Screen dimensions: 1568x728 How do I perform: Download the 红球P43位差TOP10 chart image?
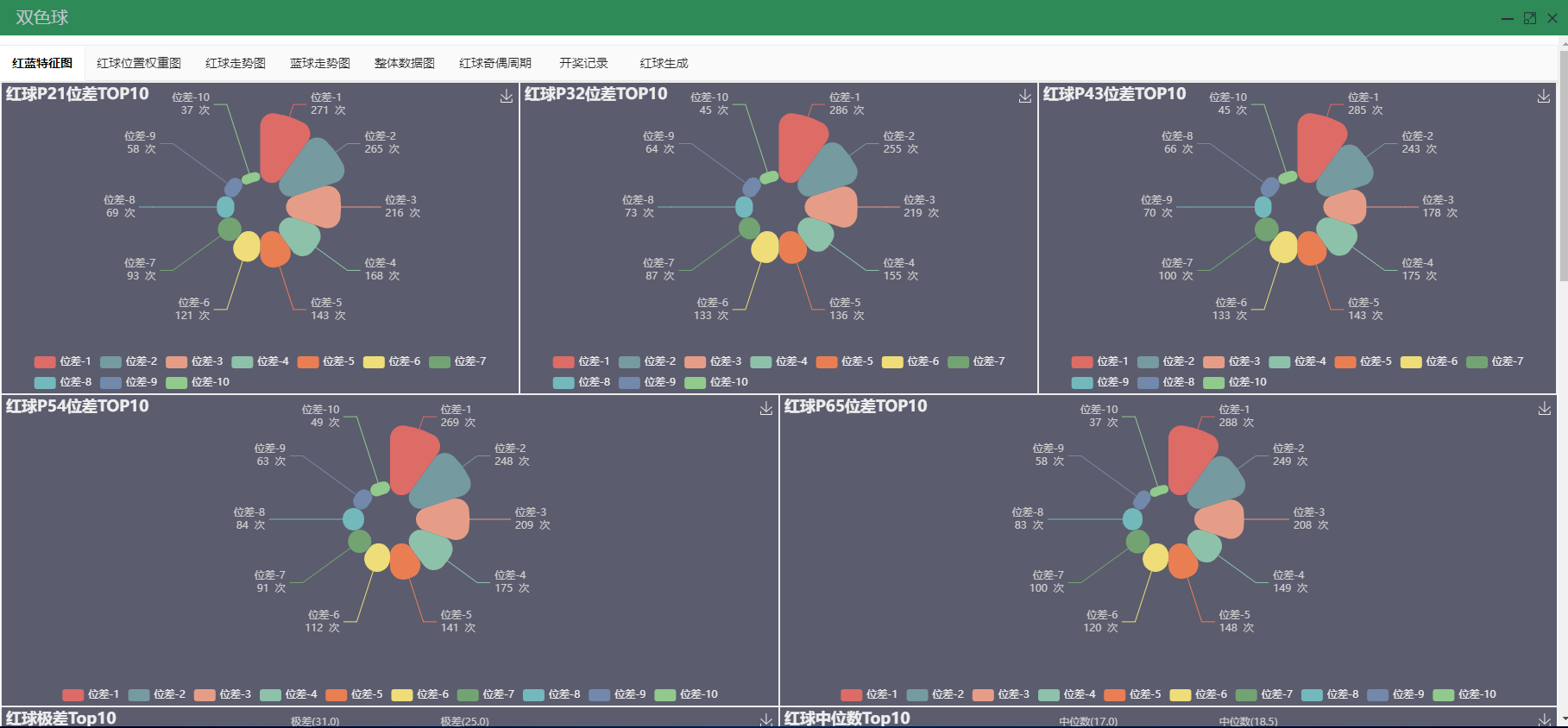pos(1544,97)
